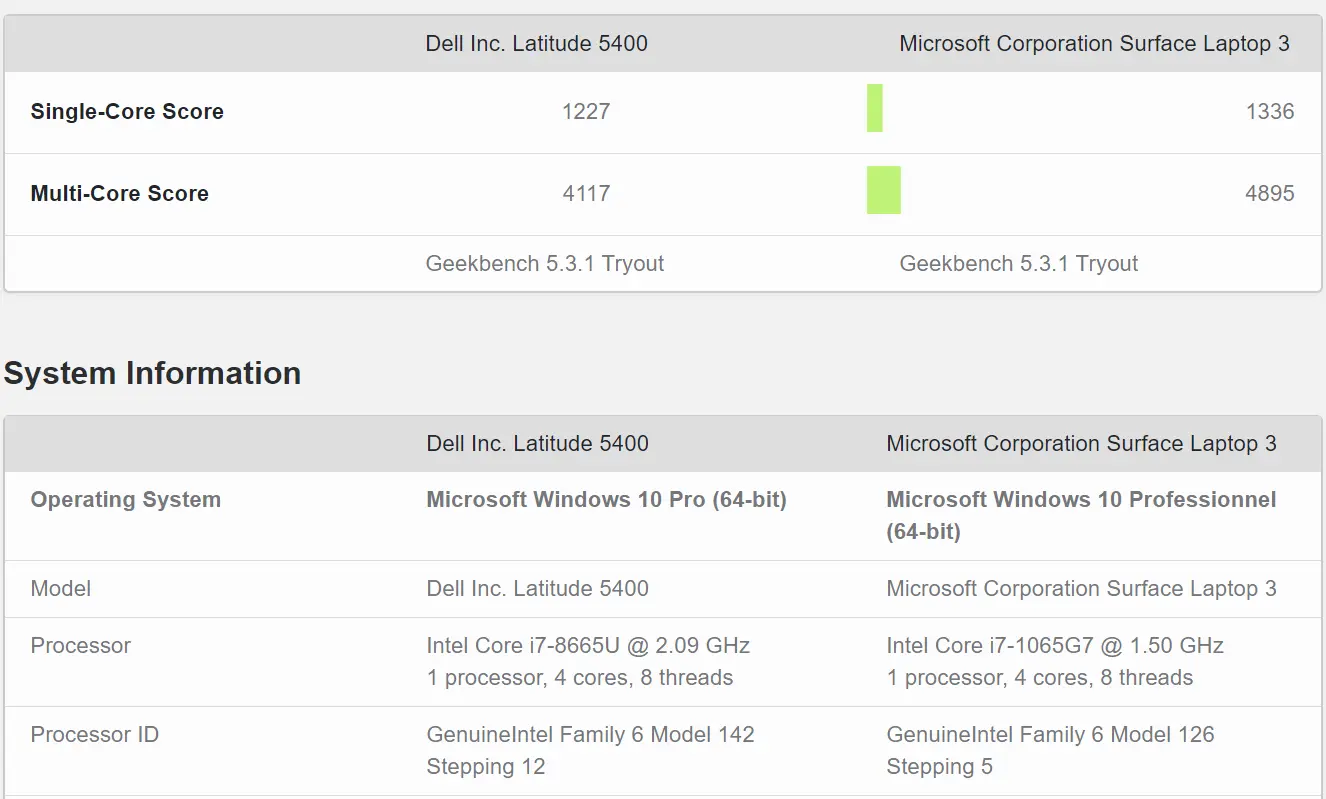Click Dell Inc. Latitude 5400 in scores header
1326x799 pixels.
click(537, 43)
